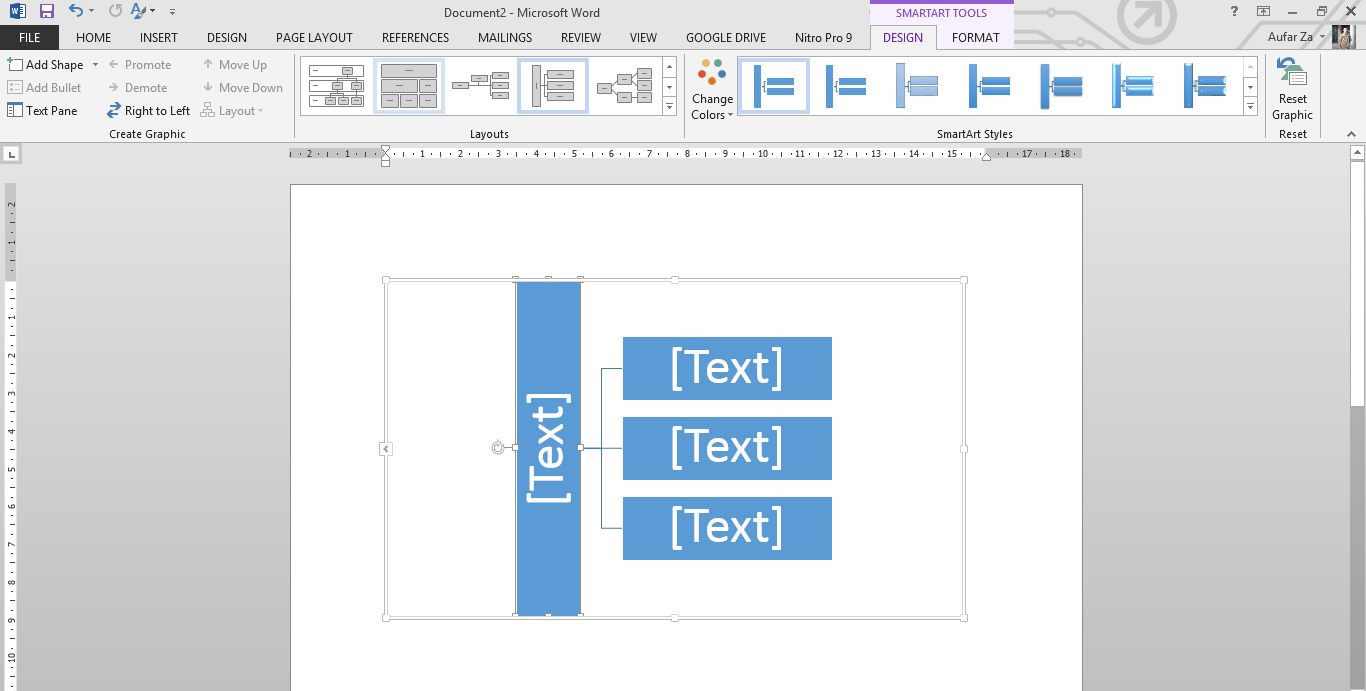Click the Save icon in quick access toolbar
The image size is (1366, 691).
click(x=46, y=11)
